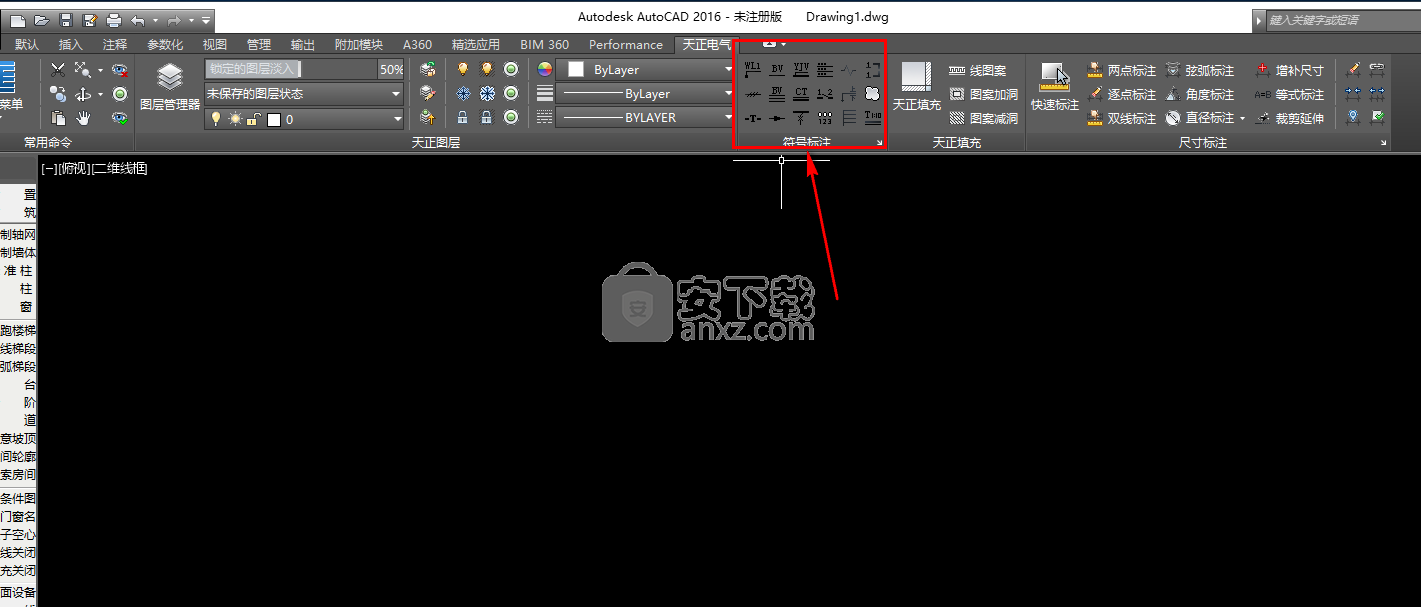The width and height of the screenshot is (1421, 607).
Task: Open a file with the folder icon
Action: click(42, 20)
